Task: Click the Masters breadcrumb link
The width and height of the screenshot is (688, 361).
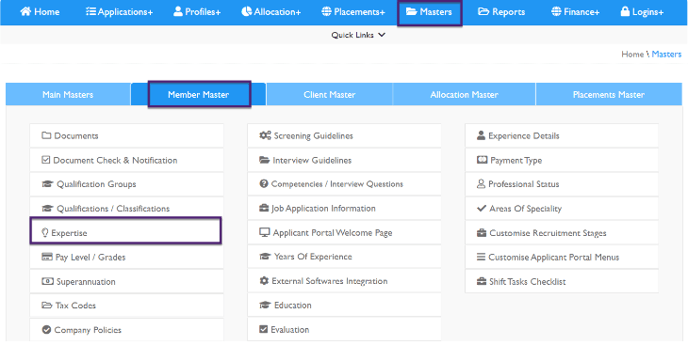Action: tap(666, 54)
